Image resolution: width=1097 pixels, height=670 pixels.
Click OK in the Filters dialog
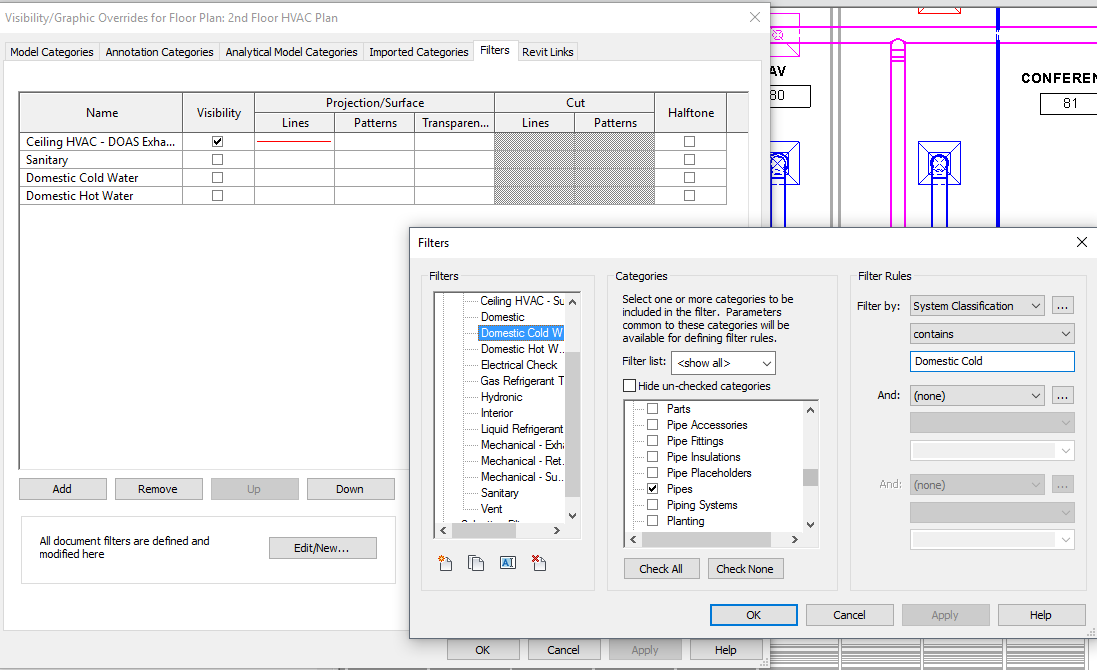click(753, 615)
